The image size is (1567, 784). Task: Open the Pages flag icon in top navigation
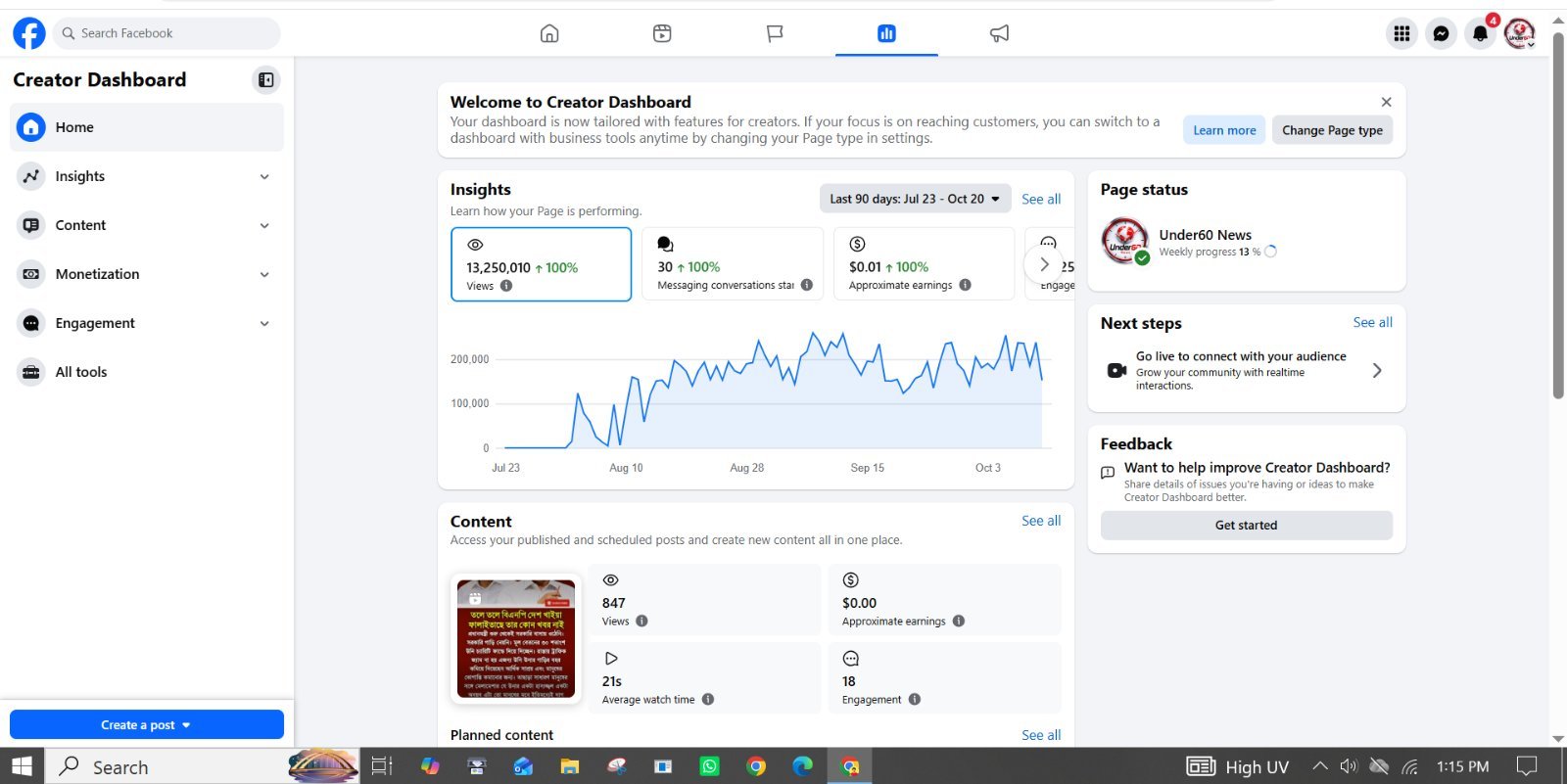tap(775, 33)
